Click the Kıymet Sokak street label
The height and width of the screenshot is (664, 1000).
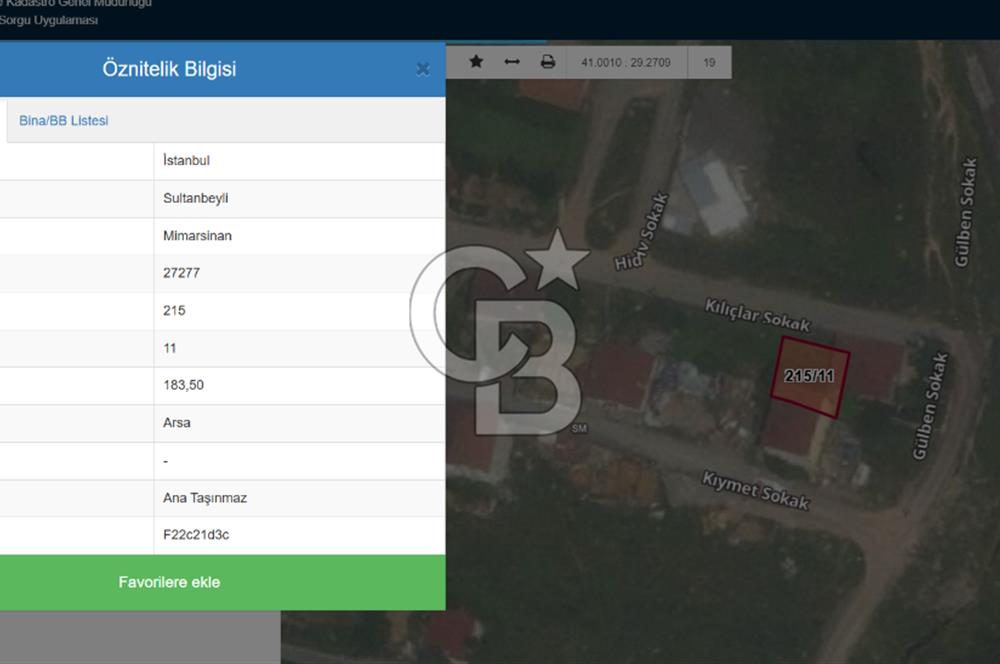[755, 489]
